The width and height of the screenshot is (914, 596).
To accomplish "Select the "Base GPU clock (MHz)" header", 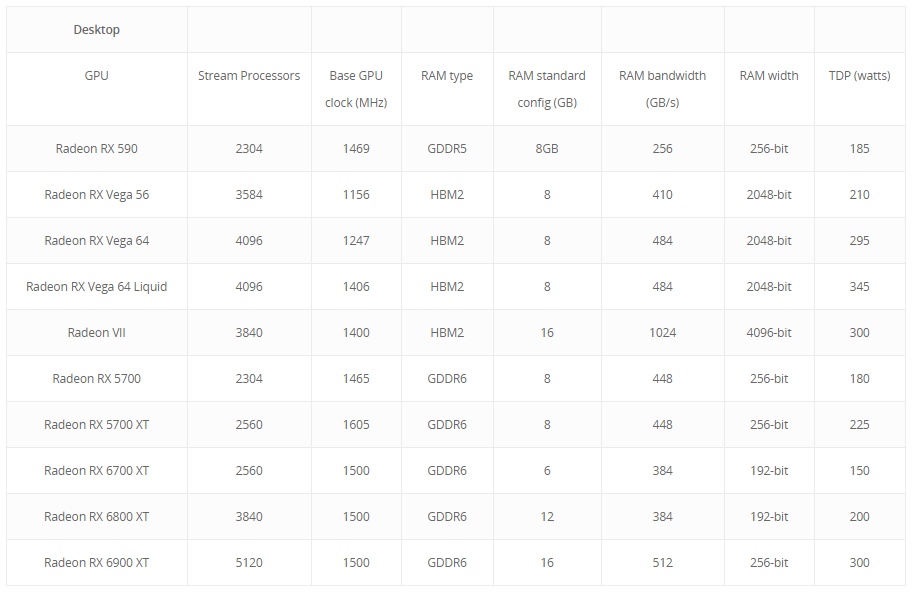I will click(x=356, y=89).
